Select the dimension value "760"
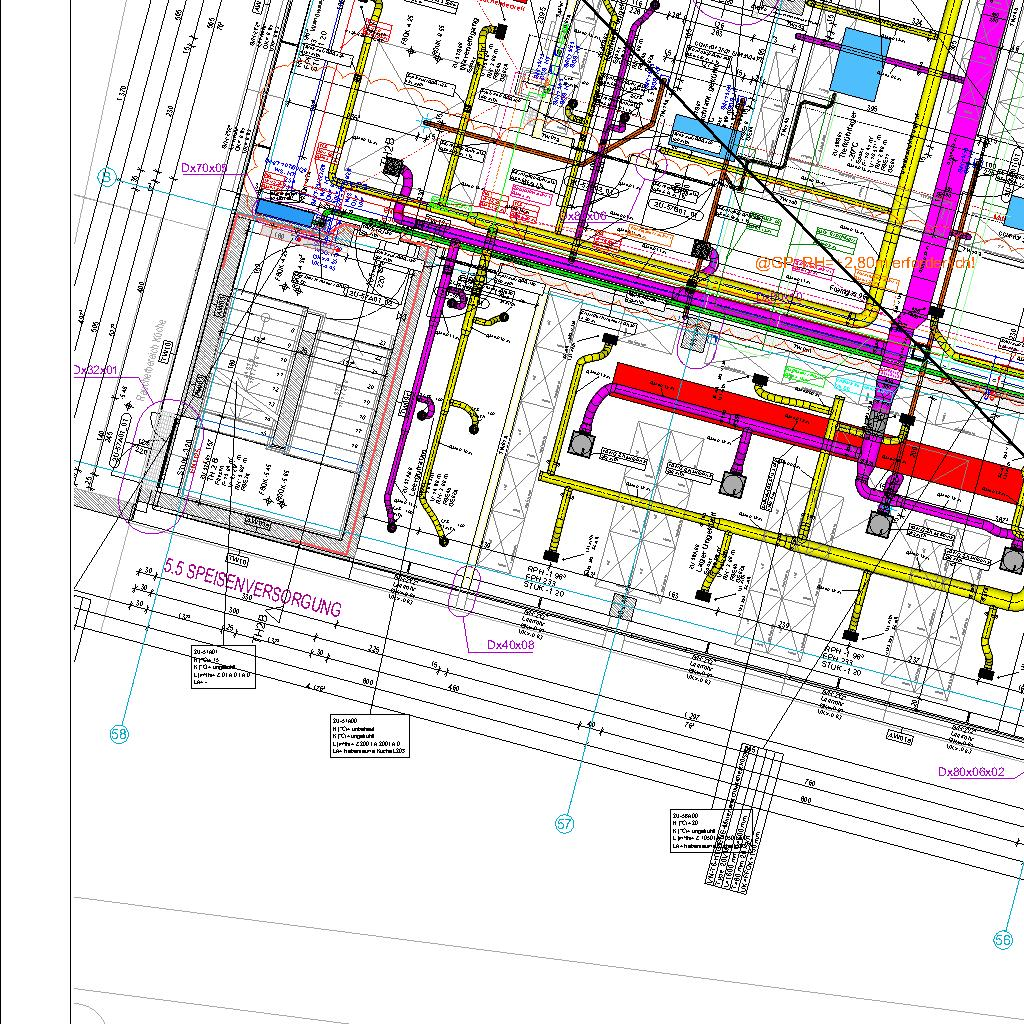The height and width of the screenshot is (1024, 1024). [x=810, y=783]
